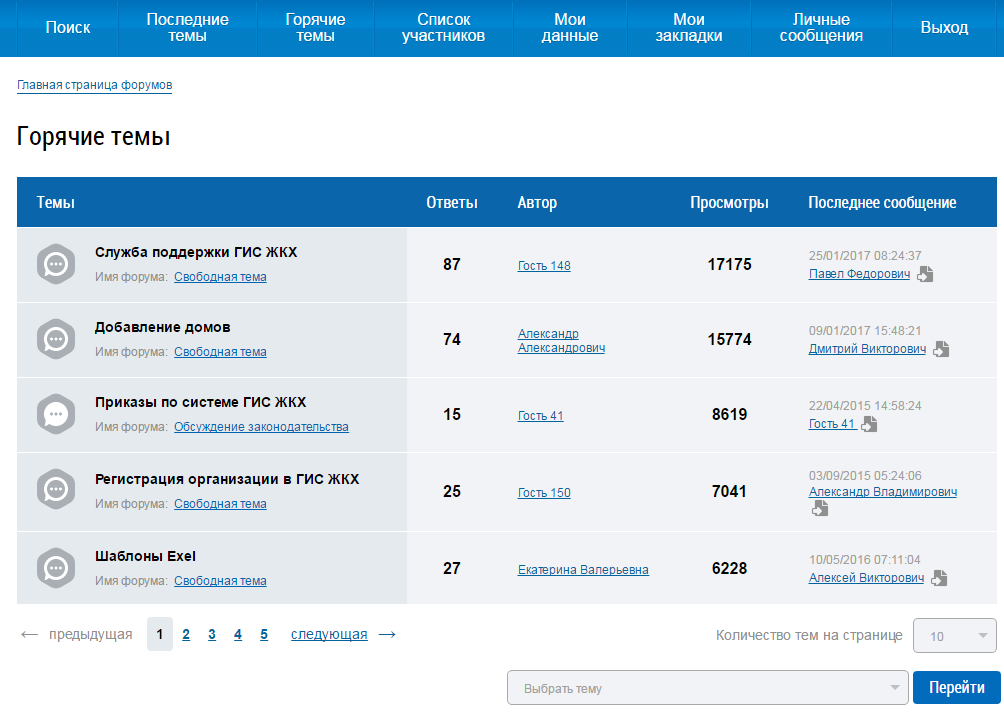The image size is (1004, 714).
Task: Open the topics-per-page count dropdown
Action: (x=954, y=635)
